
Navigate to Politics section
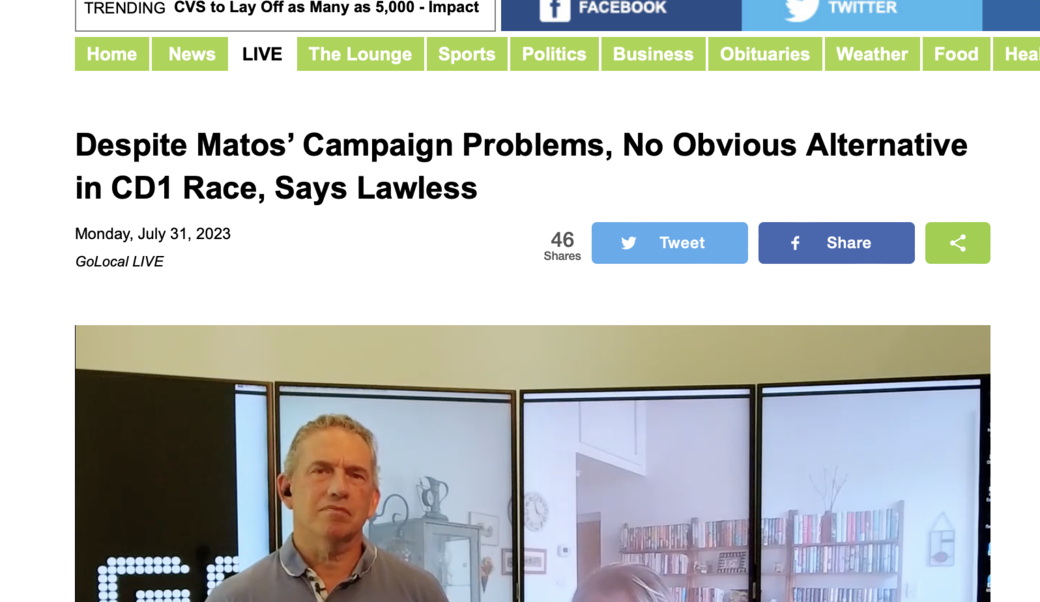point(554,54)
